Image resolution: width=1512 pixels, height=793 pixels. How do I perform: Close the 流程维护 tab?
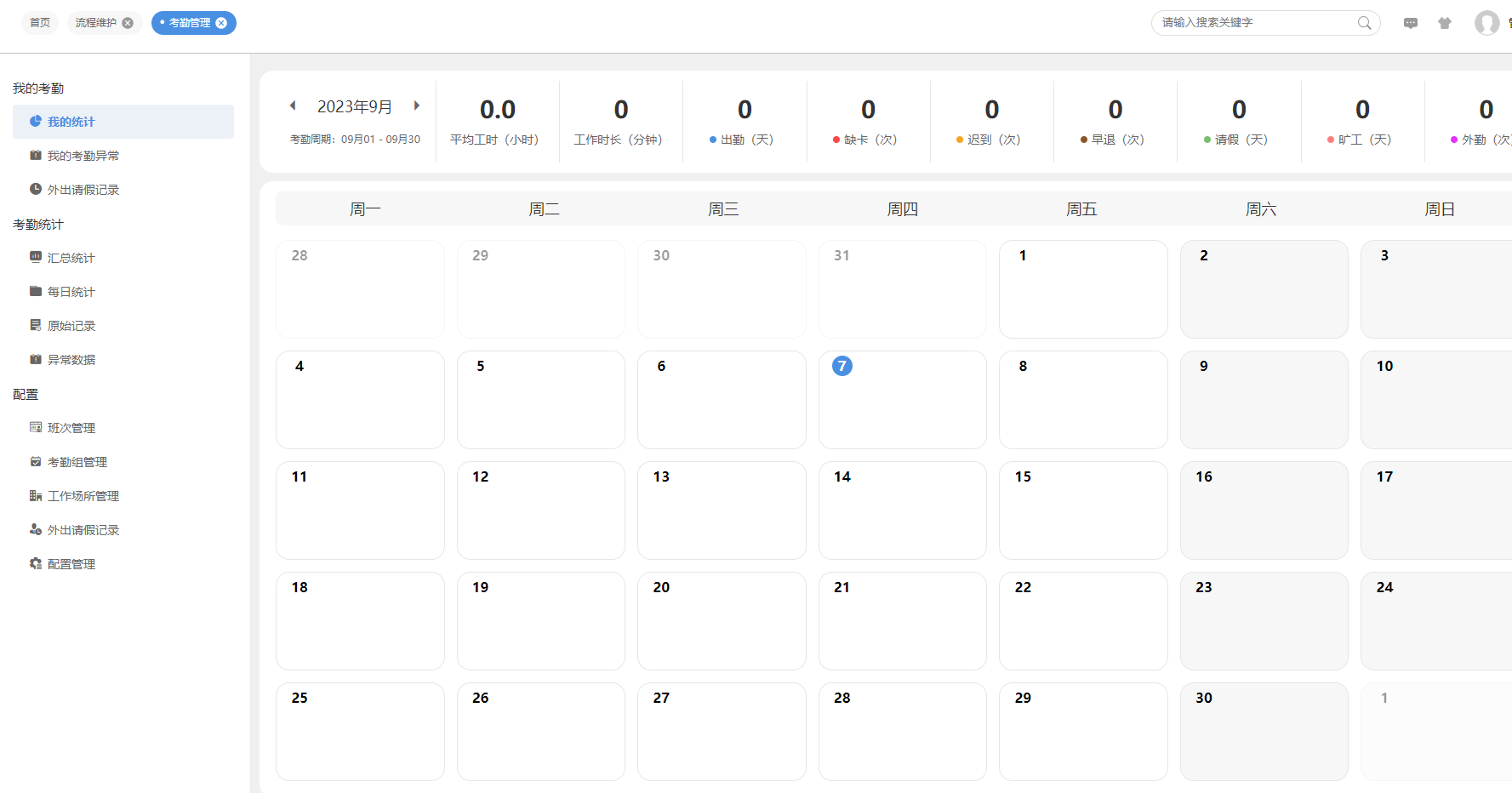tap(128, 23)
